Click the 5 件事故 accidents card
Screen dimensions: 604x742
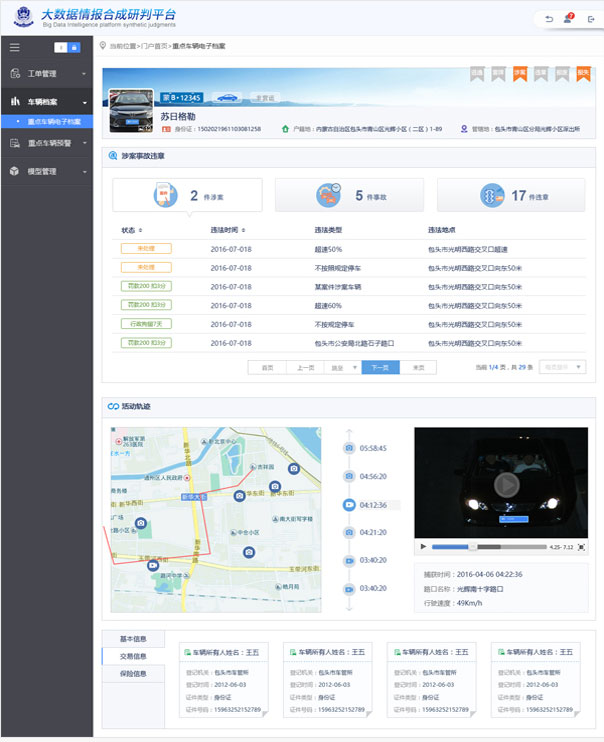click(349, 196)
